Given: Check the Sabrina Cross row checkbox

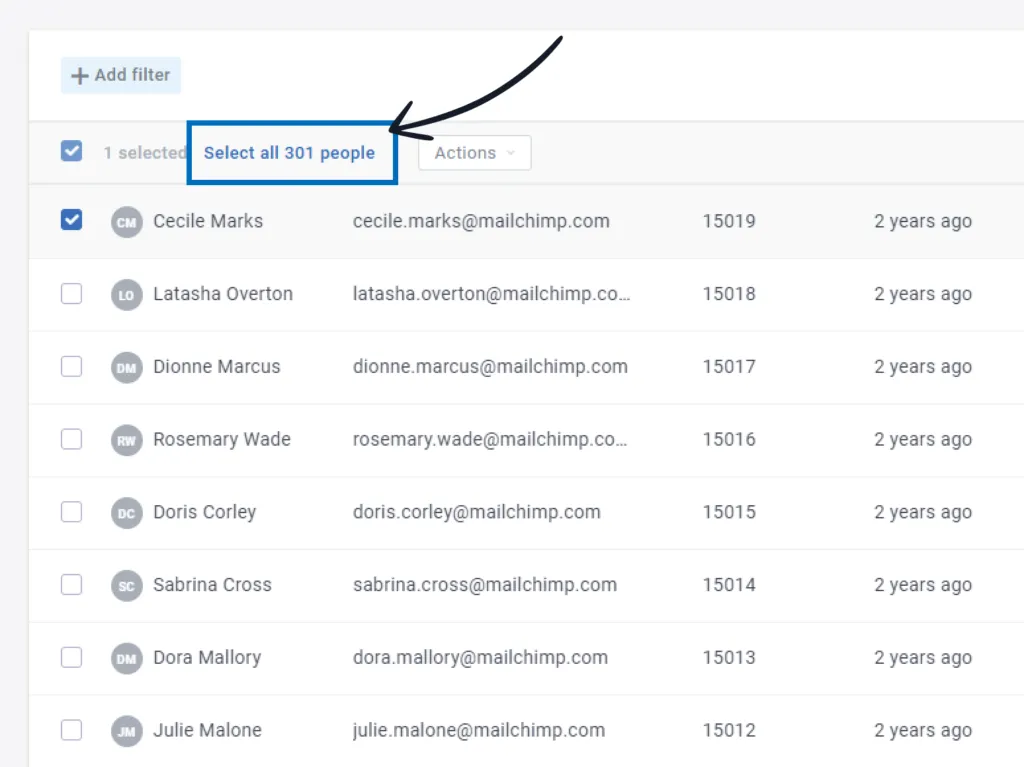Looking at the screenshot, I should point(72,584).
